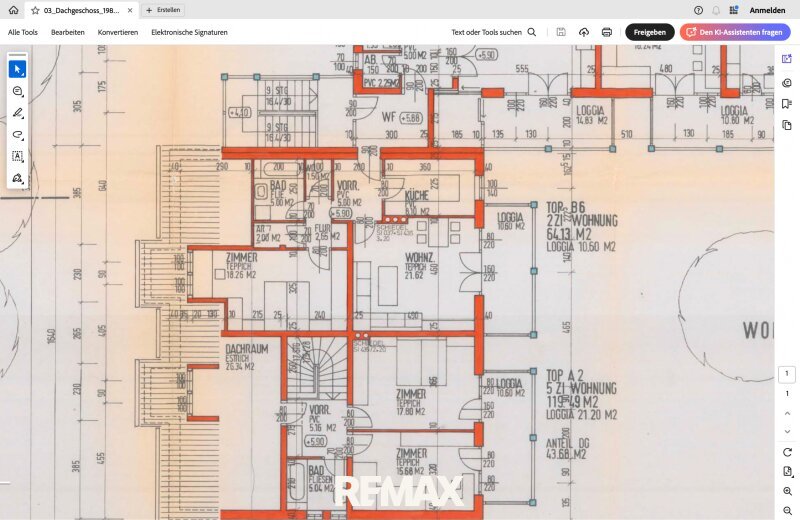Zoom in using magnifier plus icon

[x=787, y=491]
